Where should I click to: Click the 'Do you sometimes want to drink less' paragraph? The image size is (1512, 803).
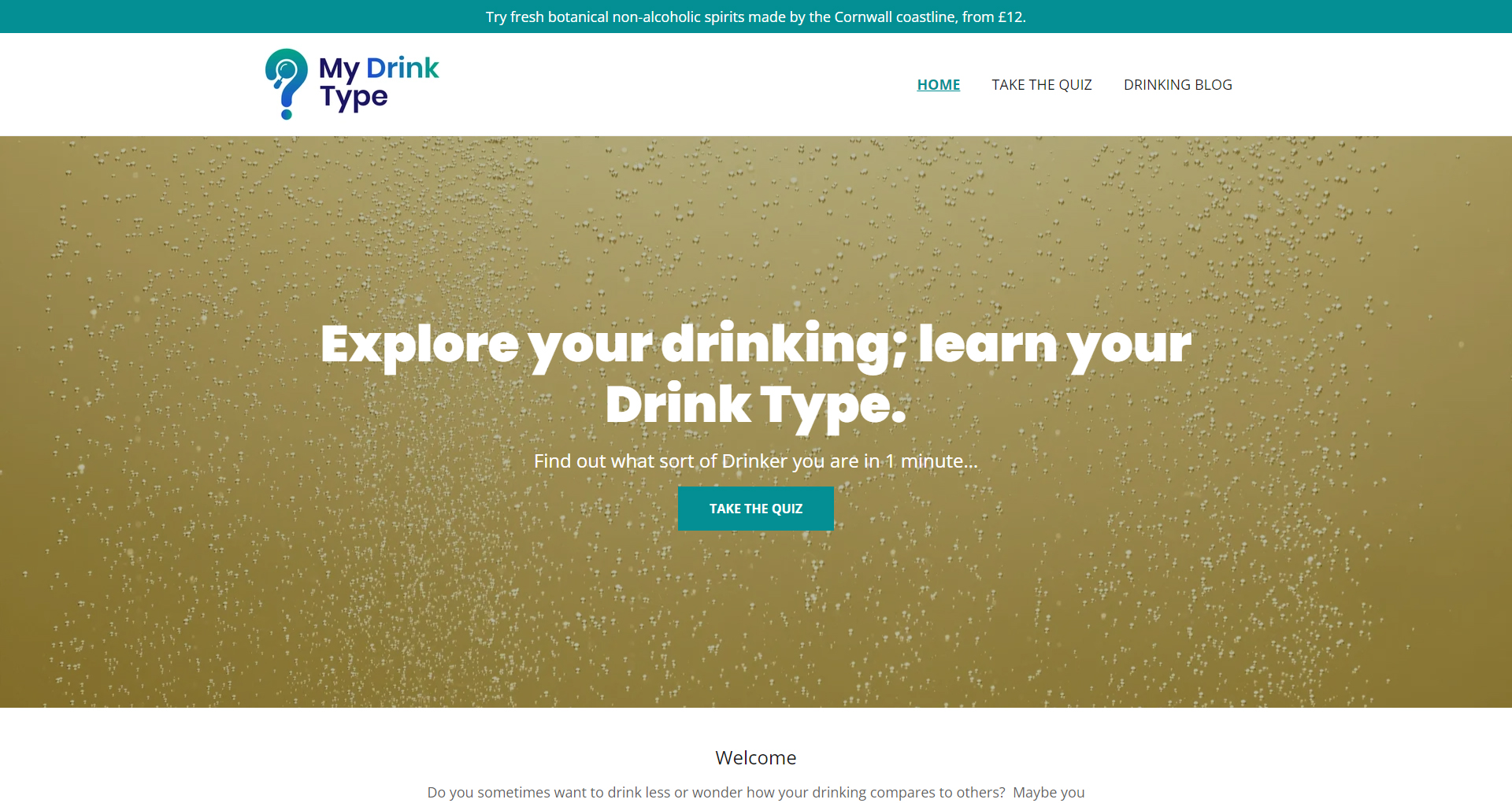pyautogui.click(x=755, y=792)
